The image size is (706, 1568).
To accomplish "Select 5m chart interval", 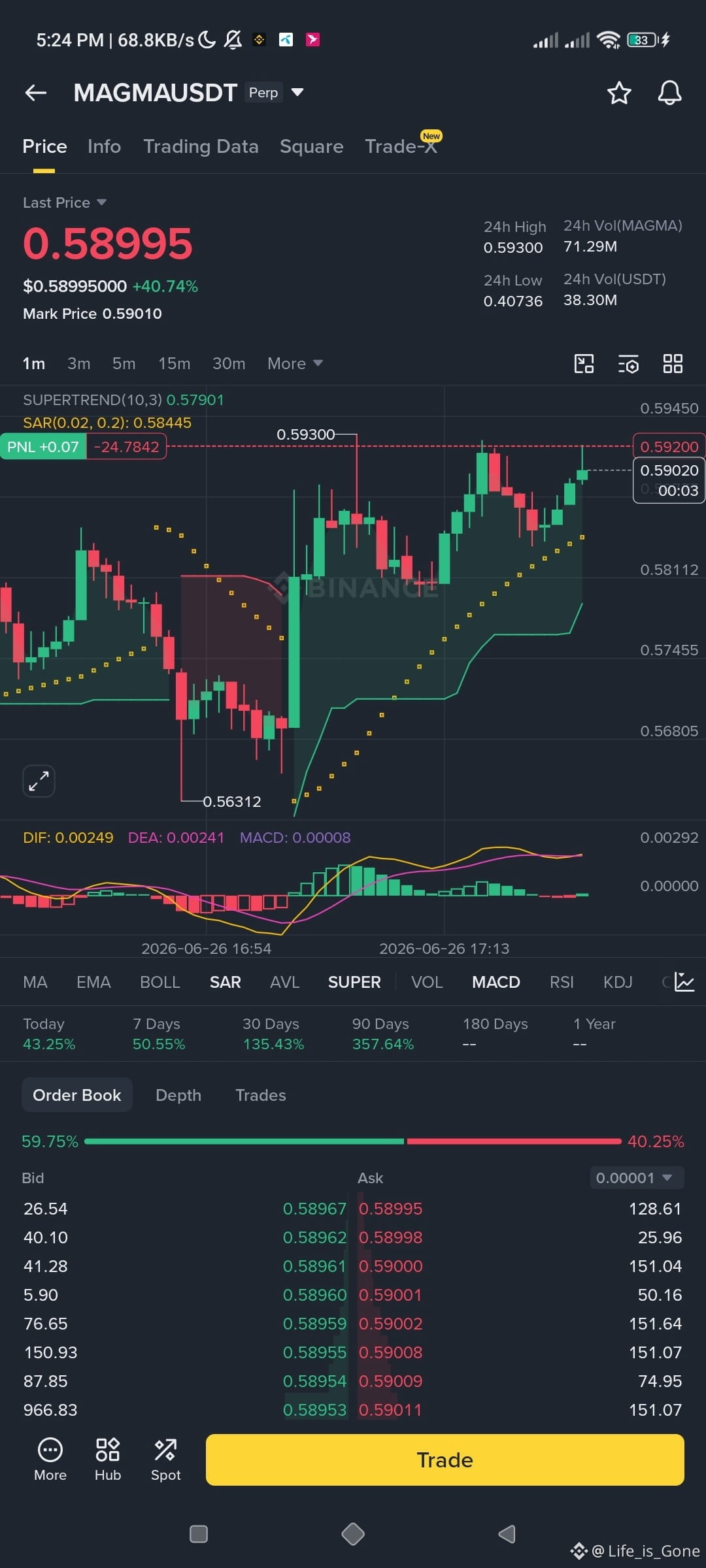I will [124, 363].
